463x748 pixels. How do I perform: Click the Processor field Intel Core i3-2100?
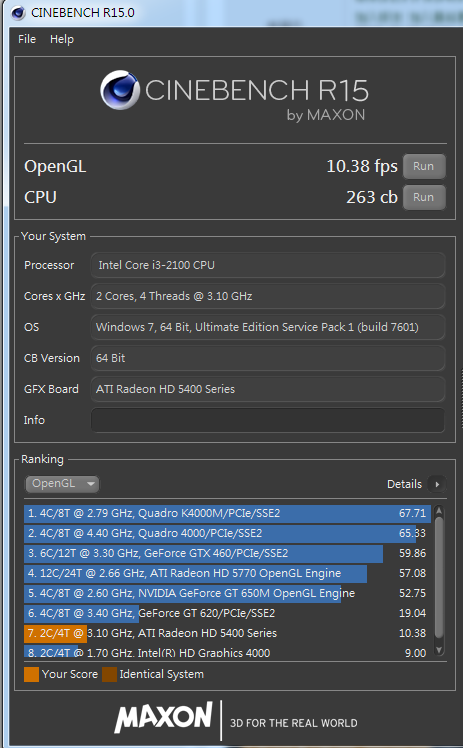[268, 265]
